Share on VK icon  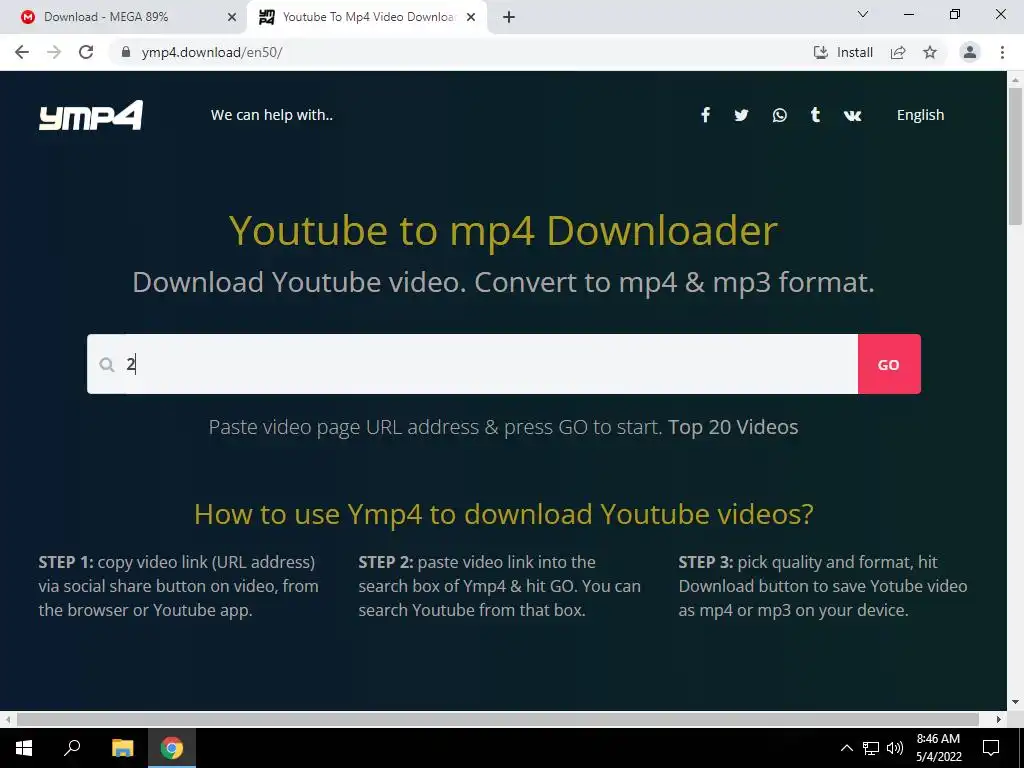pos(852,116)
